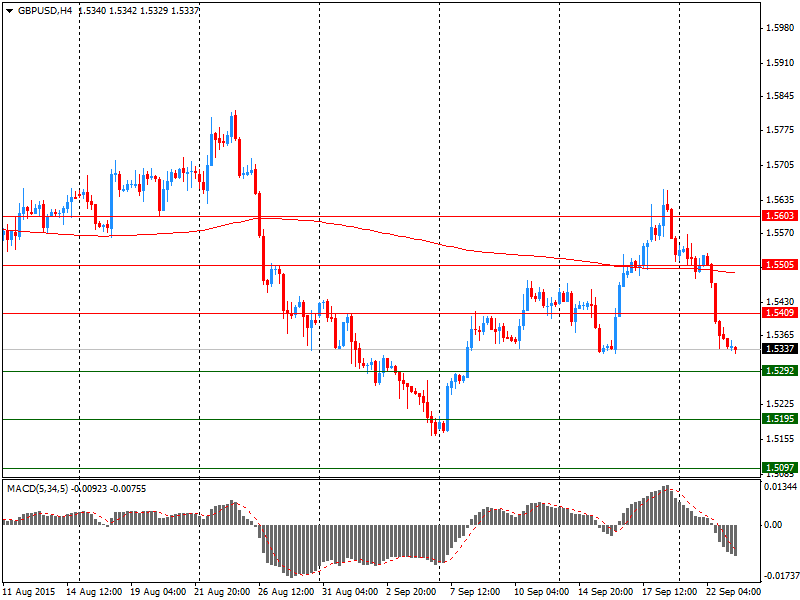Click the 1.5570 price scale value
The image size is (800, 600).
781,233
